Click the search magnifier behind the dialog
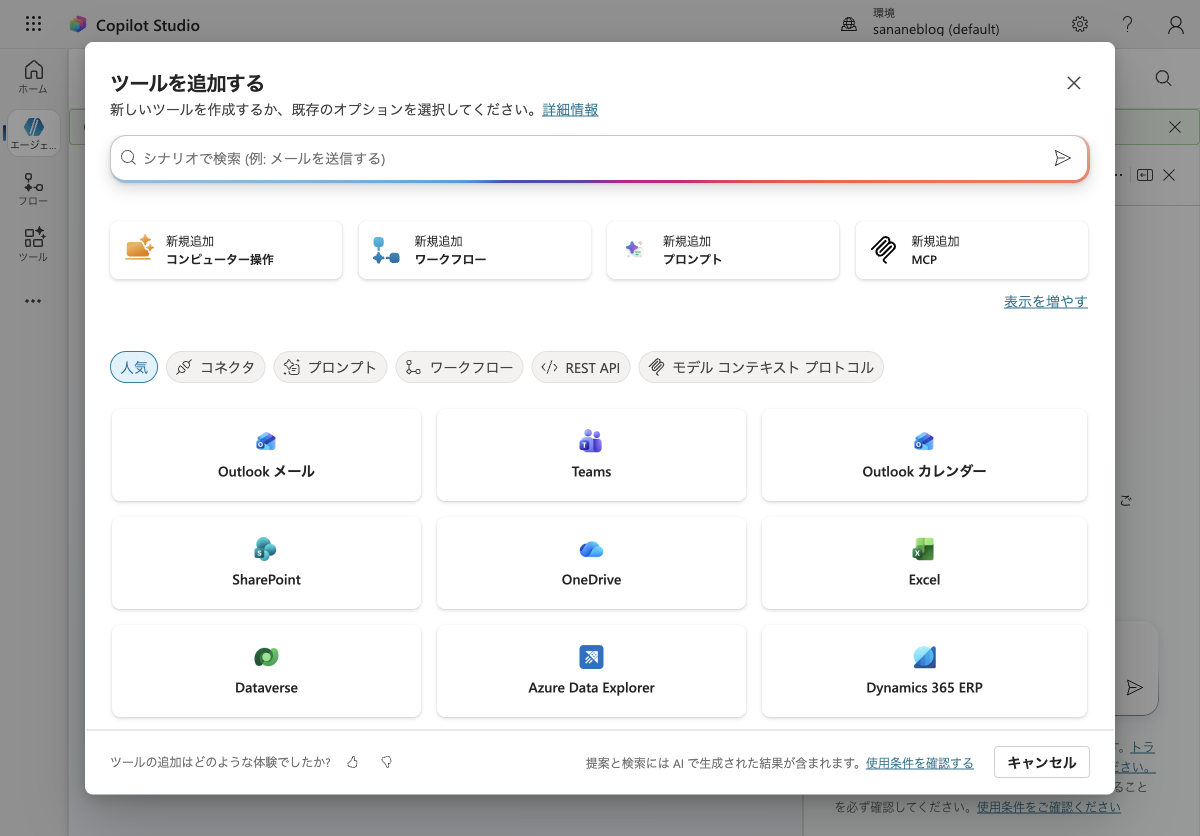This screenshot has width=1200, height=836. click(1163, 78)
